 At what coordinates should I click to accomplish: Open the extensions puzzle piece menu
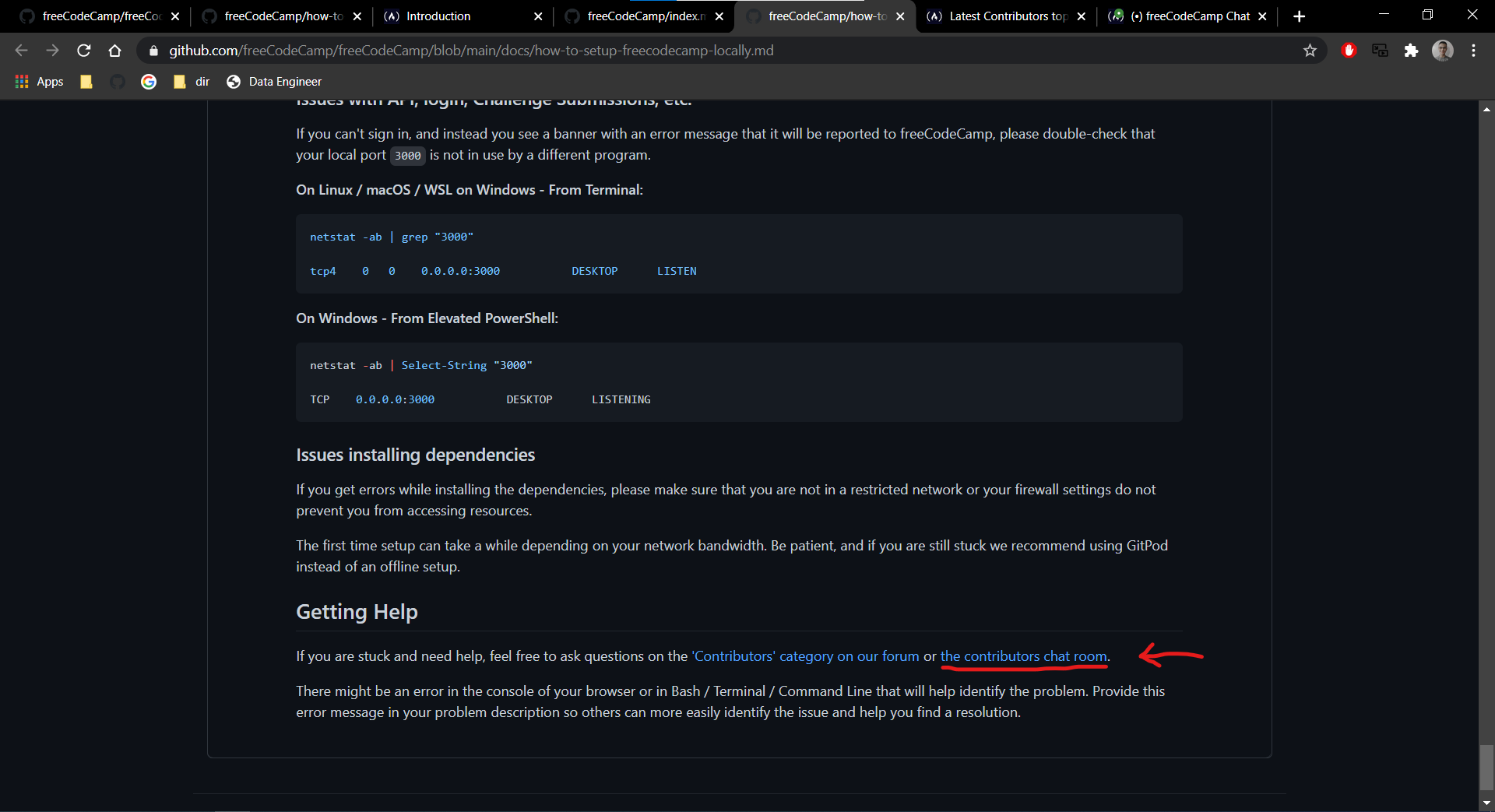1411,51
